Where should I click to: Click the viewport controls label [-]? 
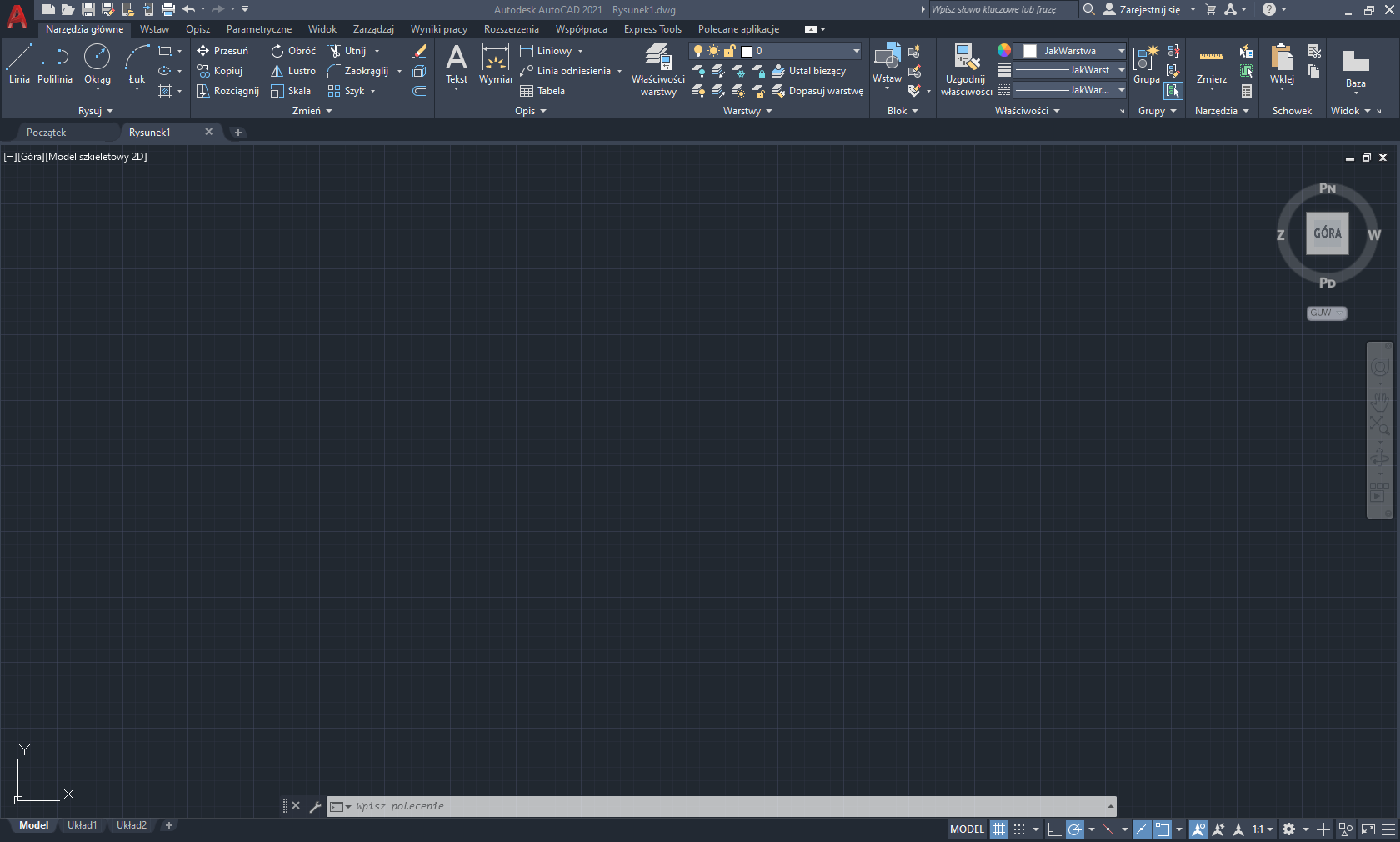click(10, 157)
